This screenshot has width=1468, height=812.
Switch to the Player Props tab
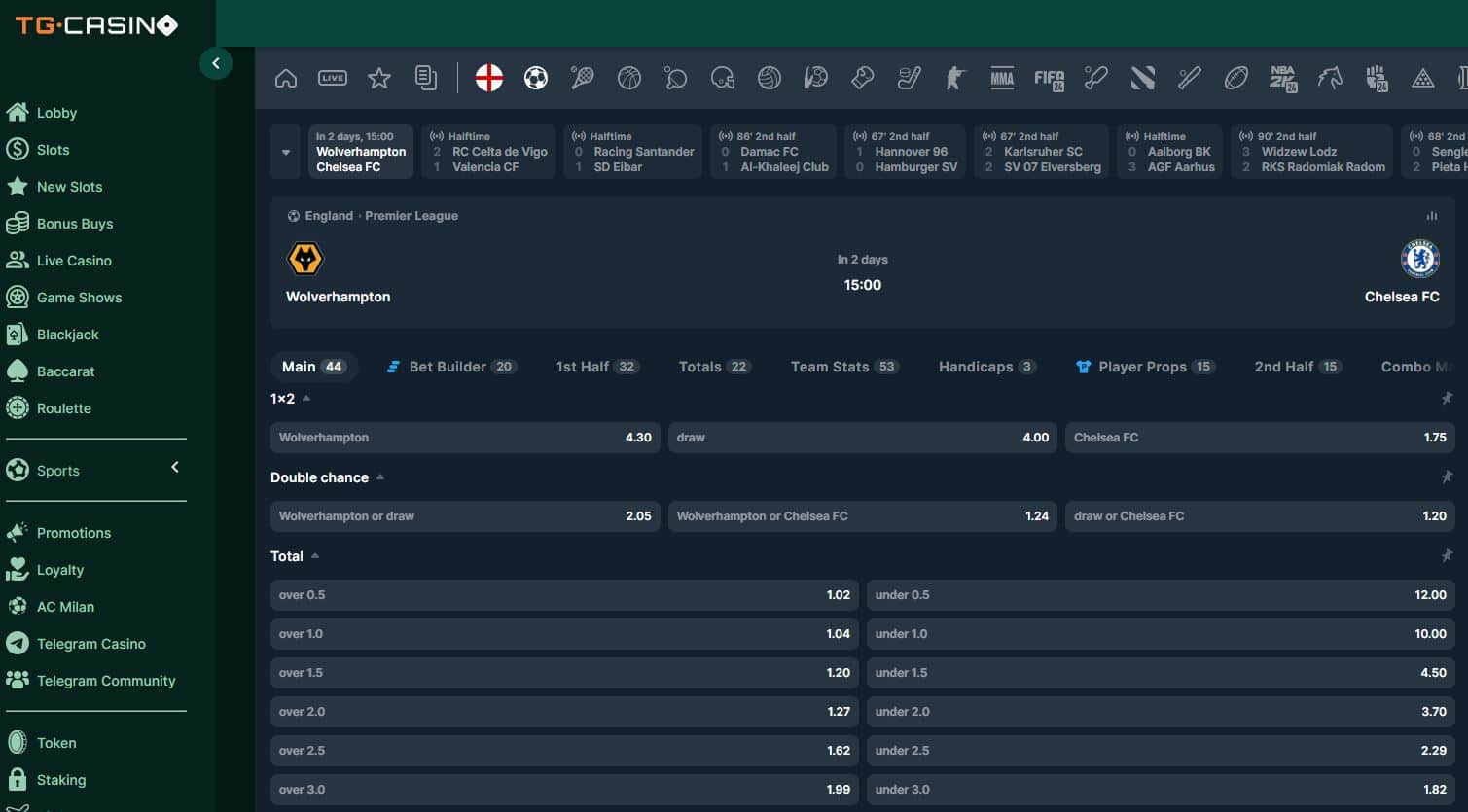click(1145, 367)
